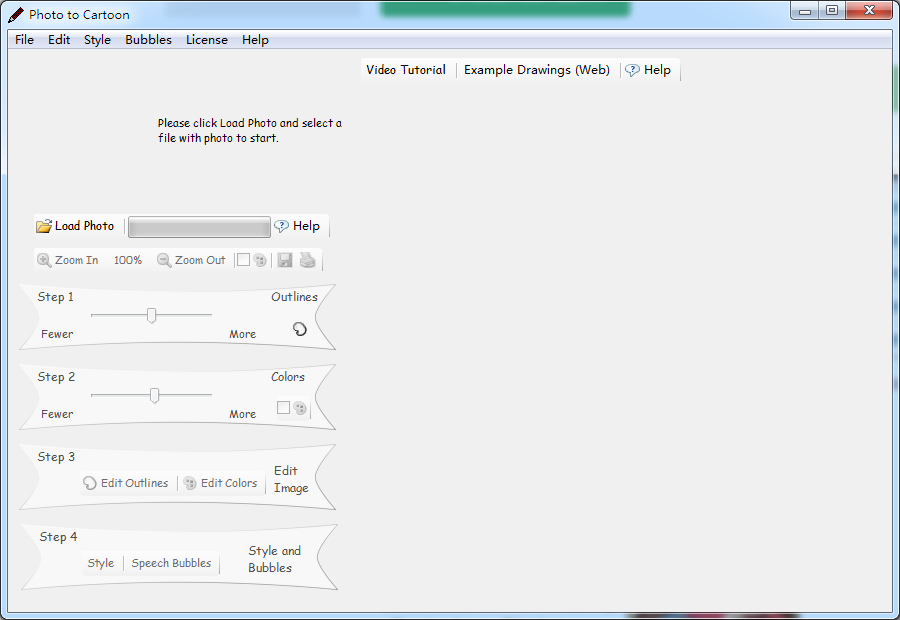Open the File menu
Image resolution: width=900 pixels, height=620 pixels.
pyautogui.click(x=24, y=40)
